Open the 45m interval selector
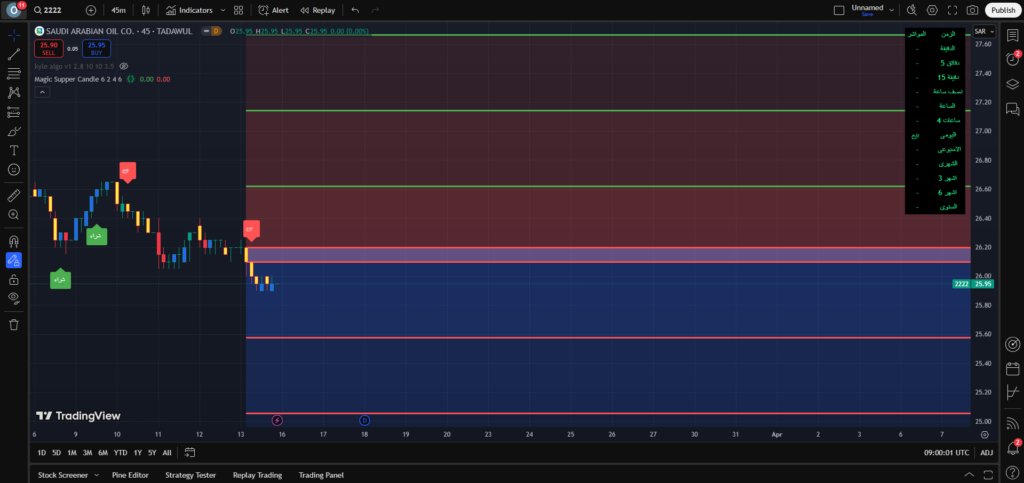The height and width of the screenshot is (483, 1024). (x=118, y=10)
